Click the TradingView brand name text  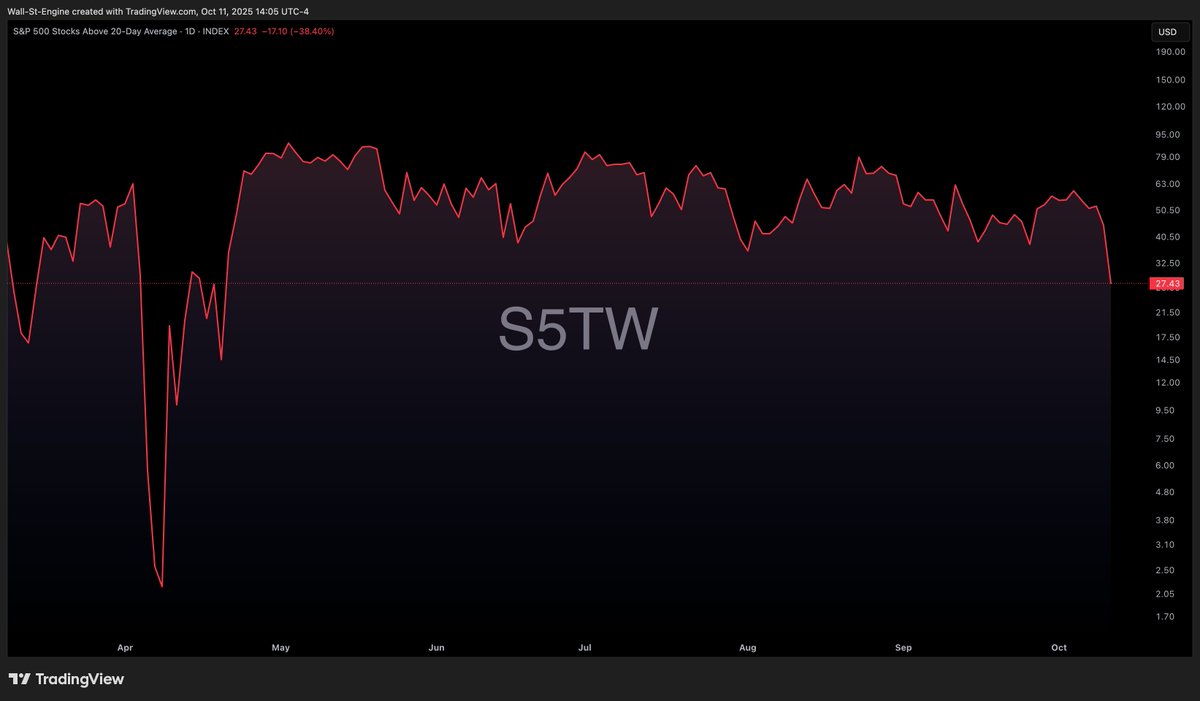80,679
